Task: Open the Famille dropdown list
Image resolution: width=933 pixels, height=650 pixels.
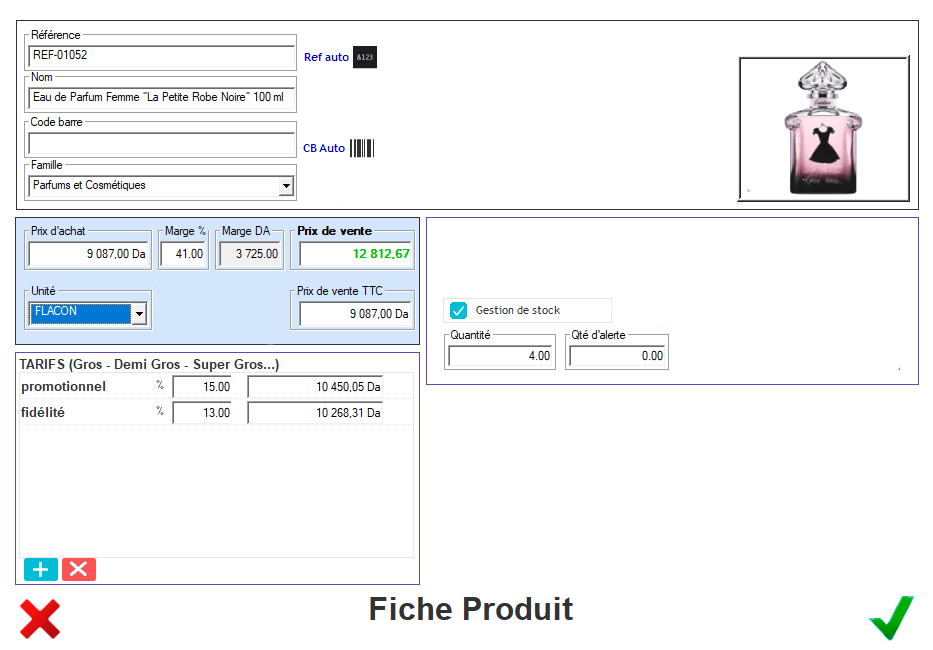Action: tap(286, 186)
